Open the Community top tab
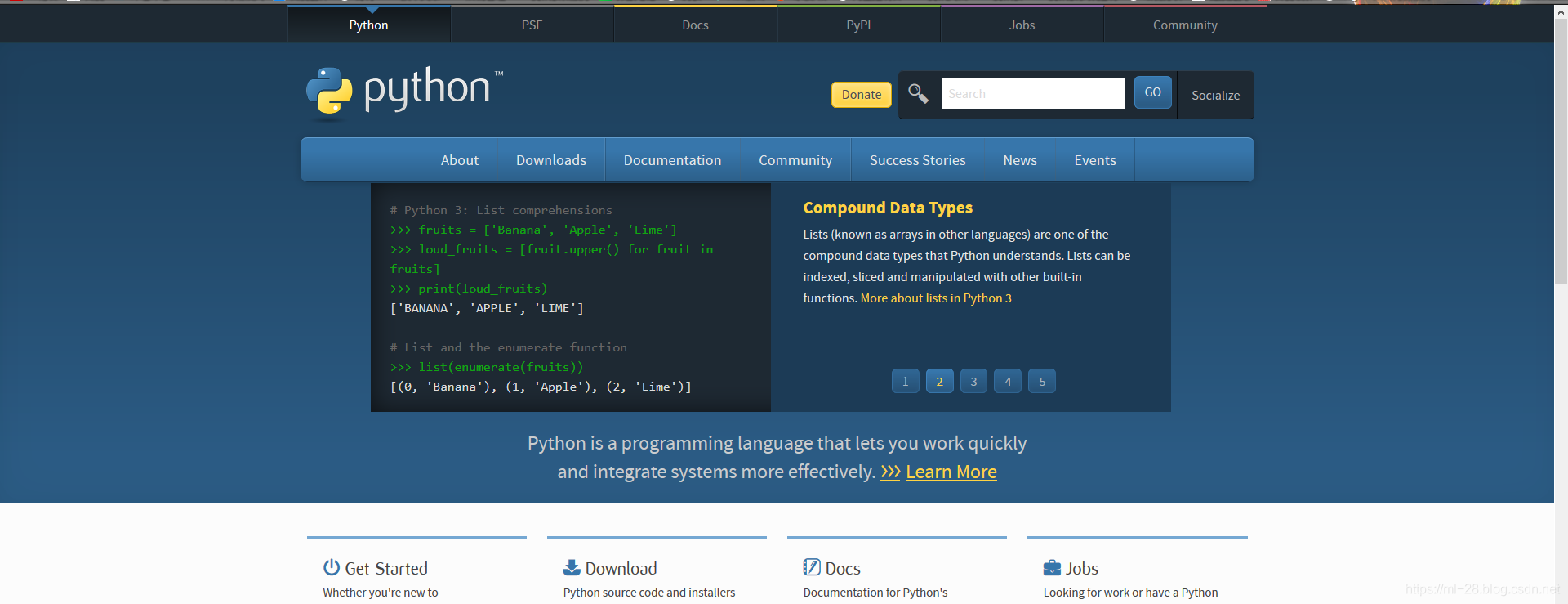 point(1186,25)
